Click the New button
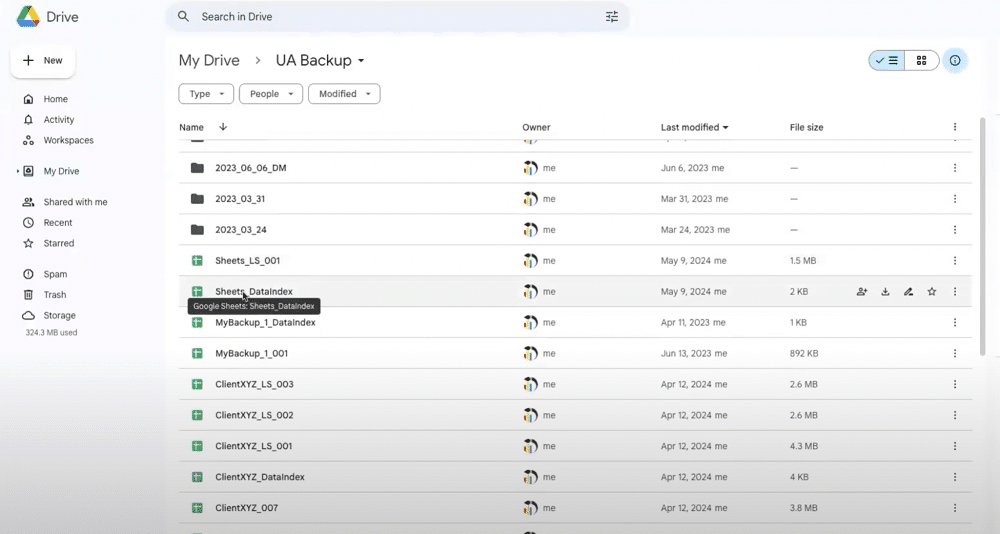The width and height of the screenshot is (1000, 534). pyautogui.click(x=43, y=61)
